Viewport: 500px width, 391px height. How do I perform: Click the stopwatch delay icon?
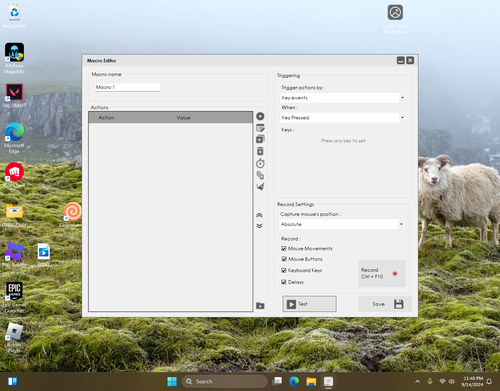[260, 163]
